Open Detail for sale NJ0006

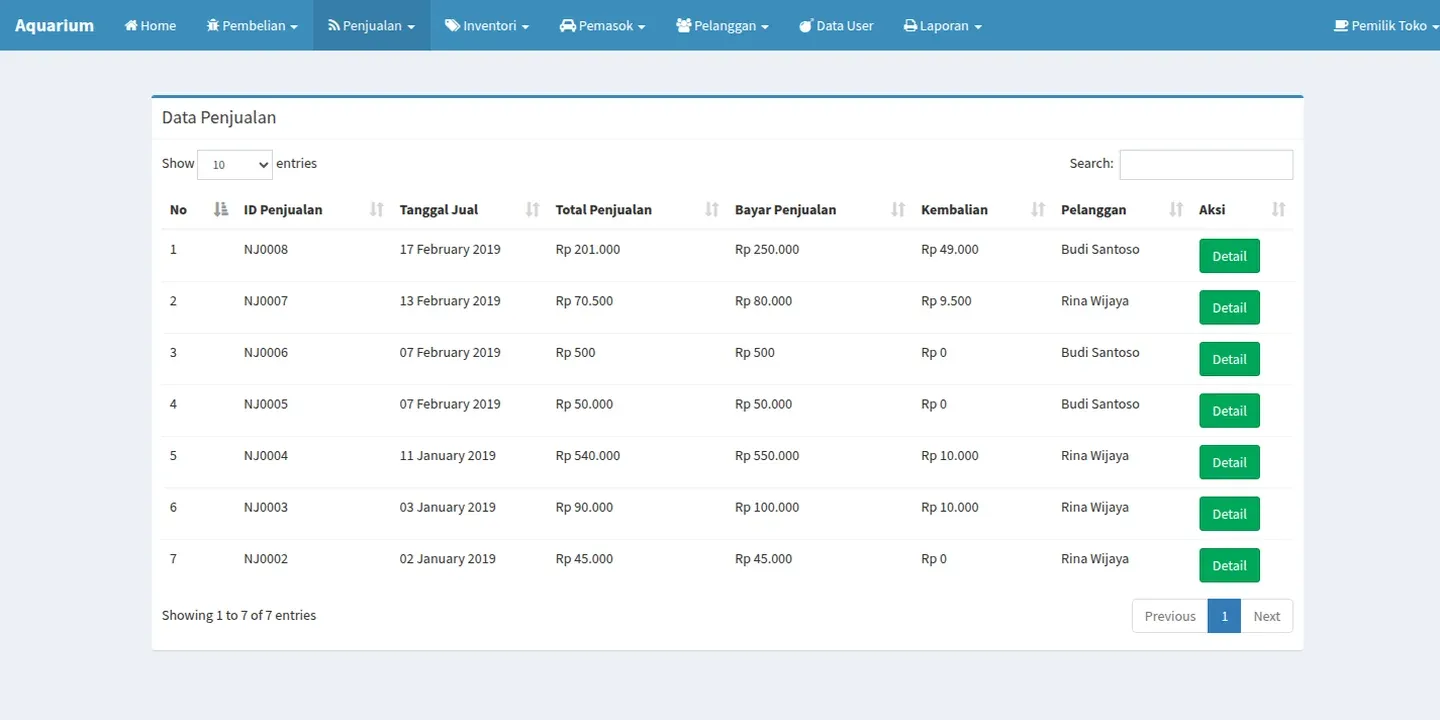coord(1229,359)
